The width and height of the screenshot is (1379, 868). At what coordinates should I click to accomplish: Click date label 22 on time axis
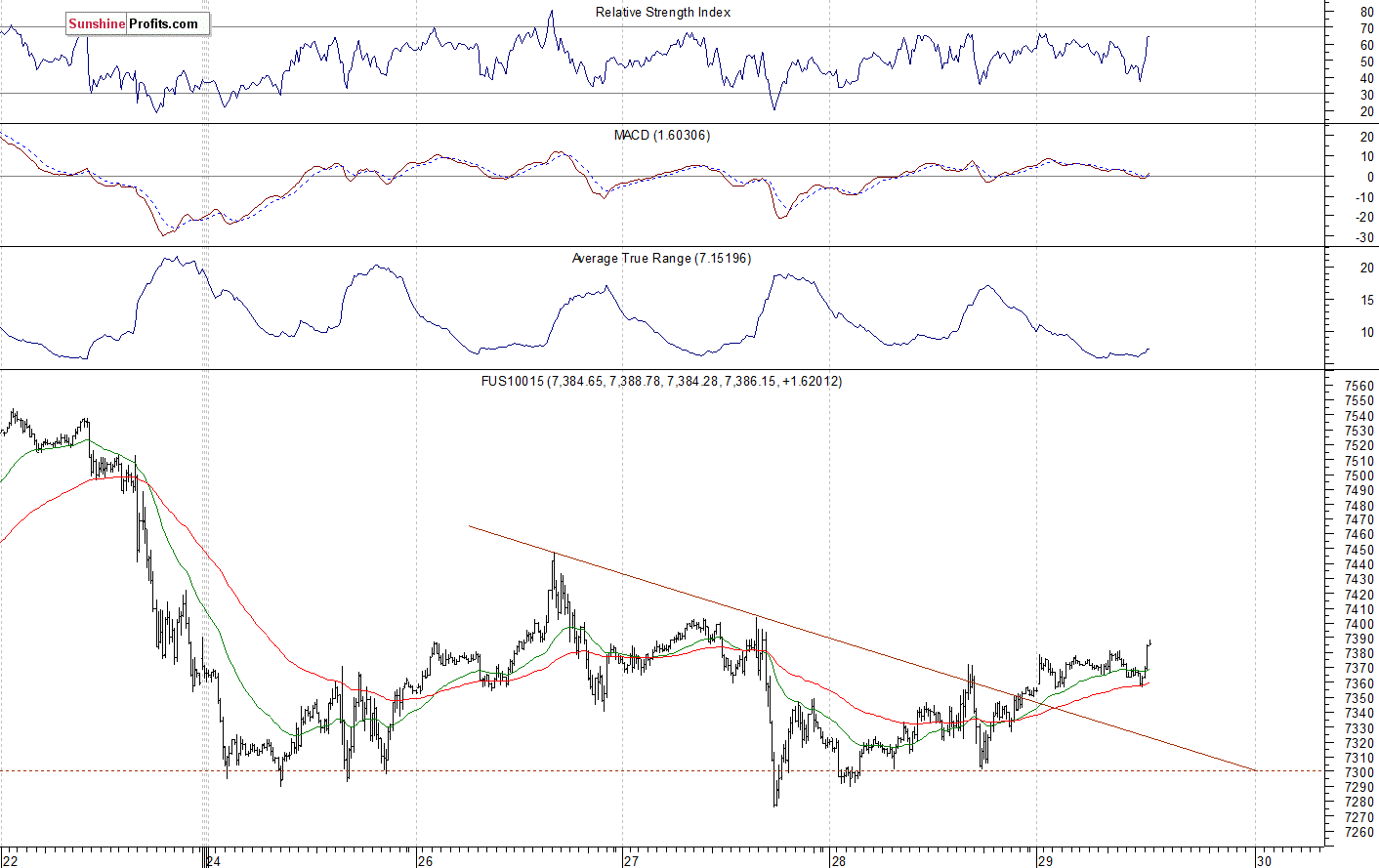click(x=10, y=861)
